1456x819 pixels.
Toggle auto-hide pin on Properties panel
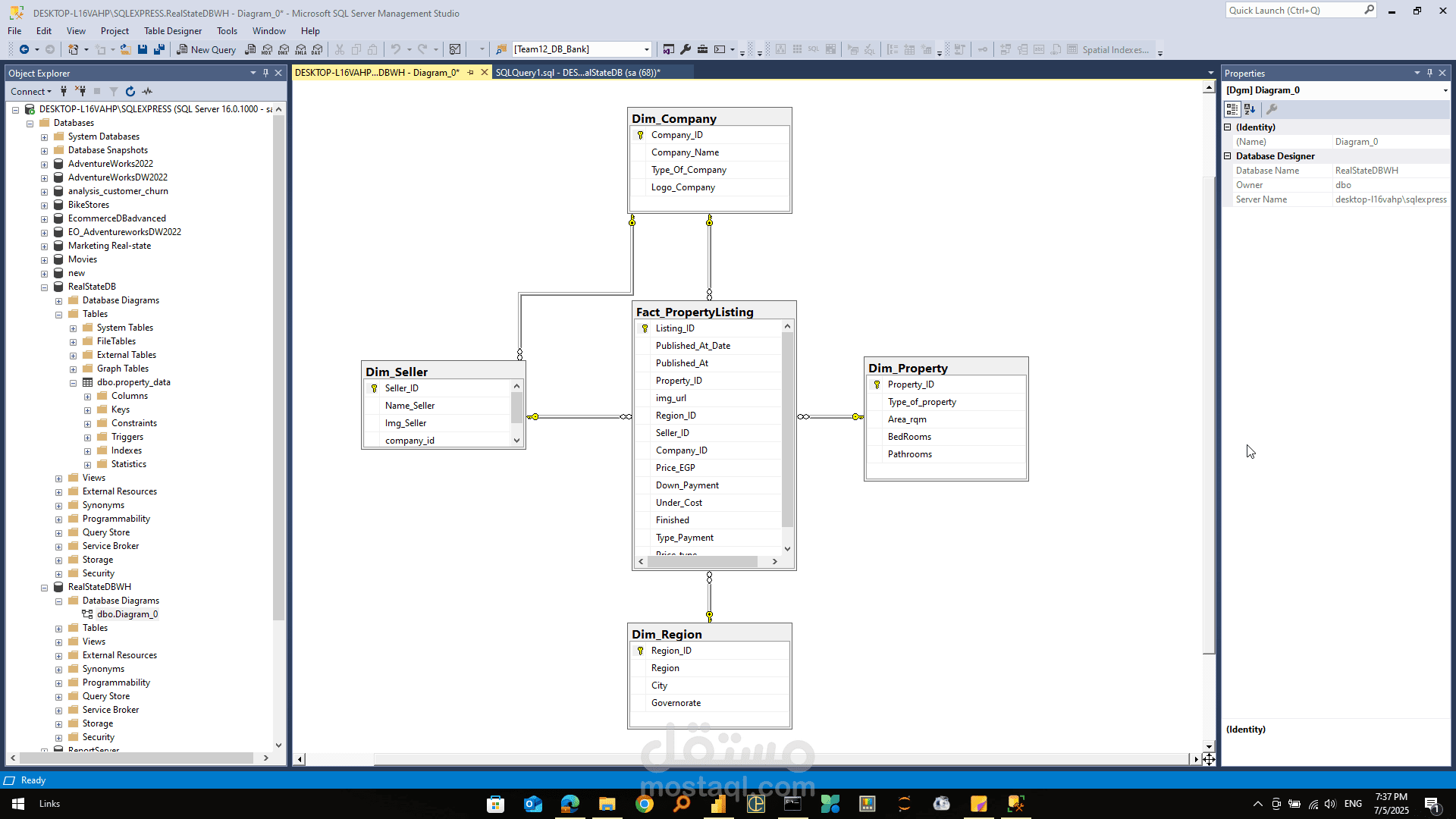[1429, 73]
